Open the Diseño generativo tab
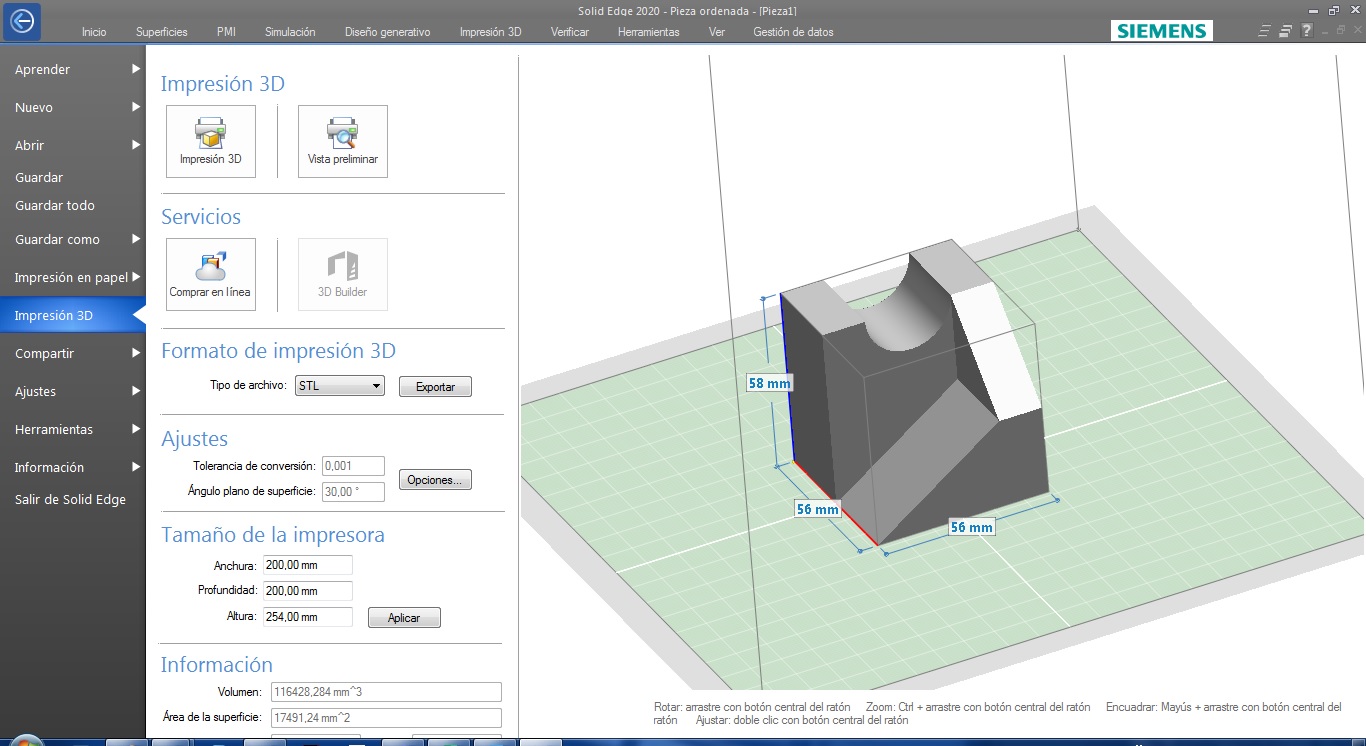 tap(386, 31)
